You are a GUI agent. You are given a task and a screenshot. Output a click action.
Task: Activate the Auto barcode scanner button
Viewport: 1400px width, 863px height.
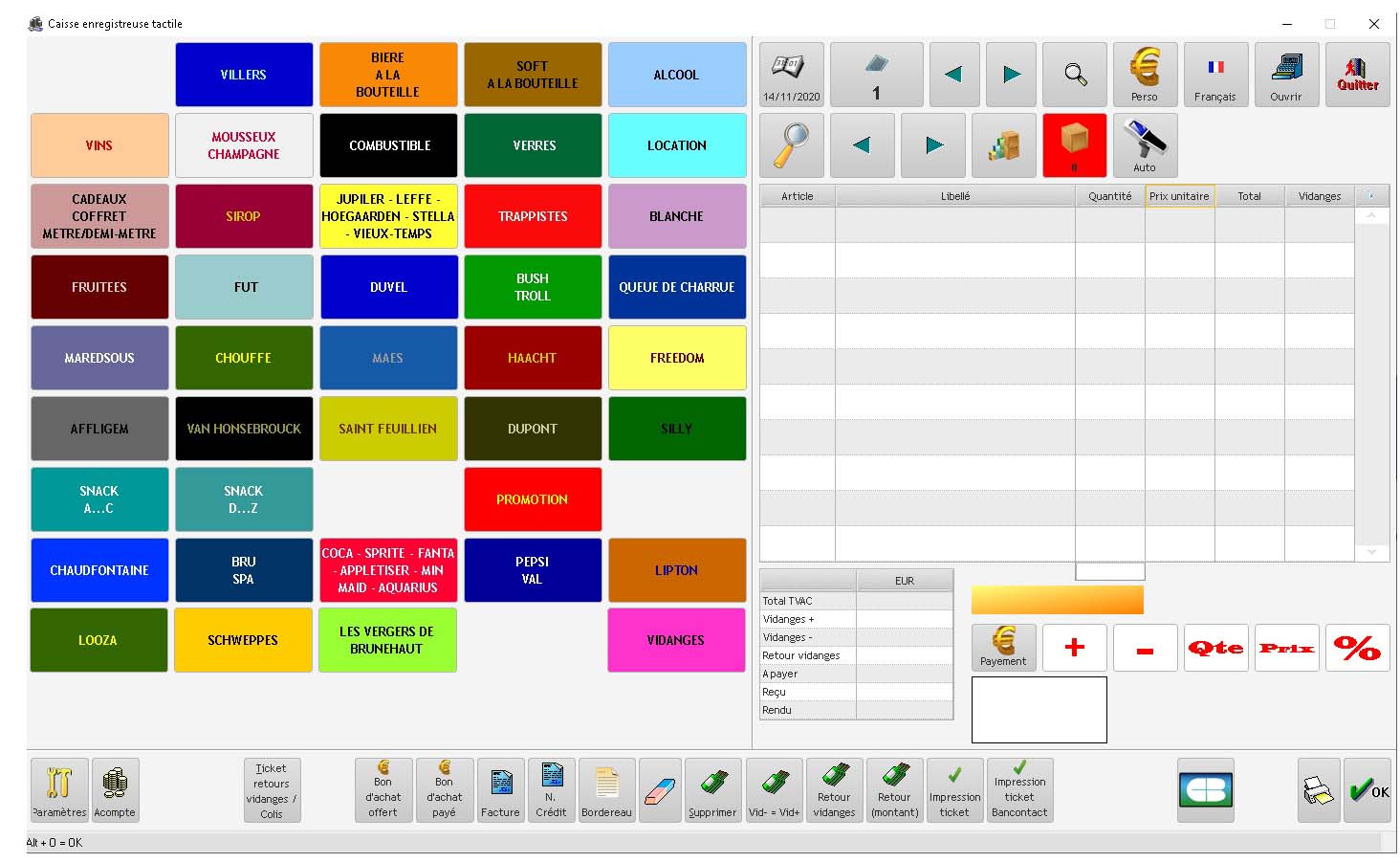[x=1145, y=145]
